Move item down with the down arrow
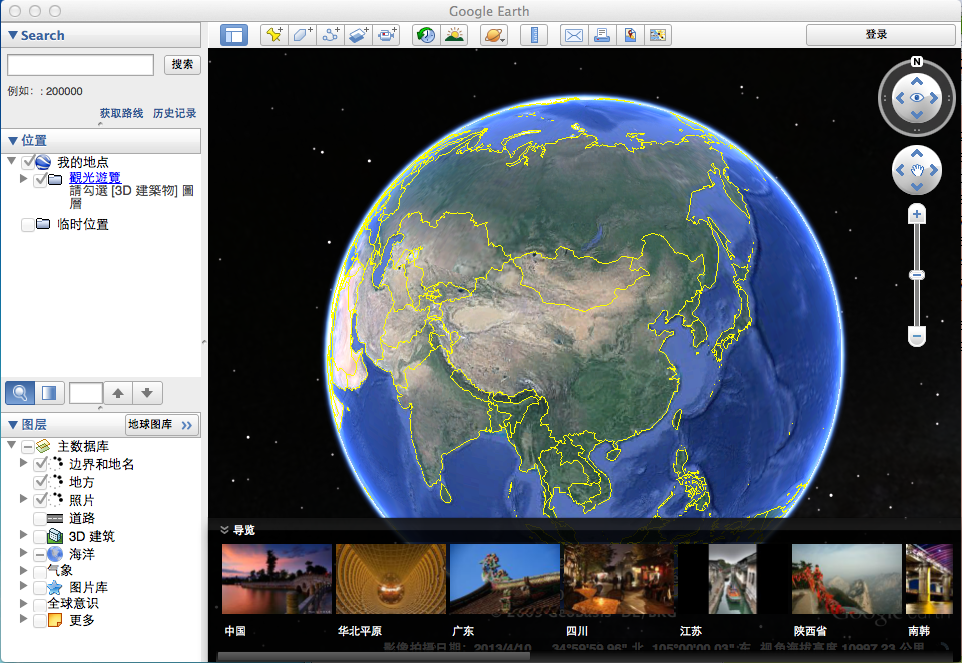The width and height of the screenshot is (962, 663). pyautogui.click(x=147, y=393)
